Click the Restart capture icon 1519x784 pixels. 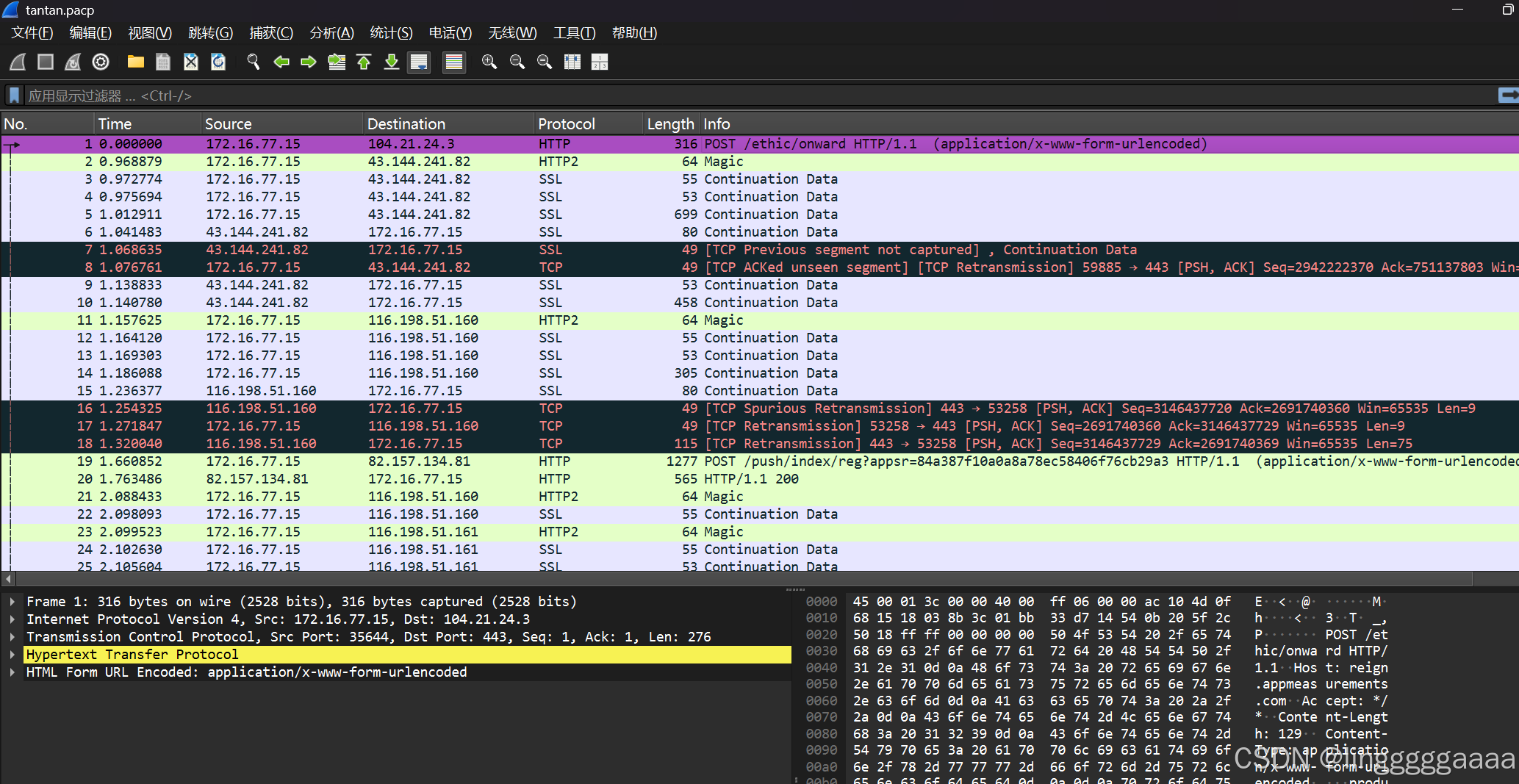pyautogui.click(x=73, y=62)
